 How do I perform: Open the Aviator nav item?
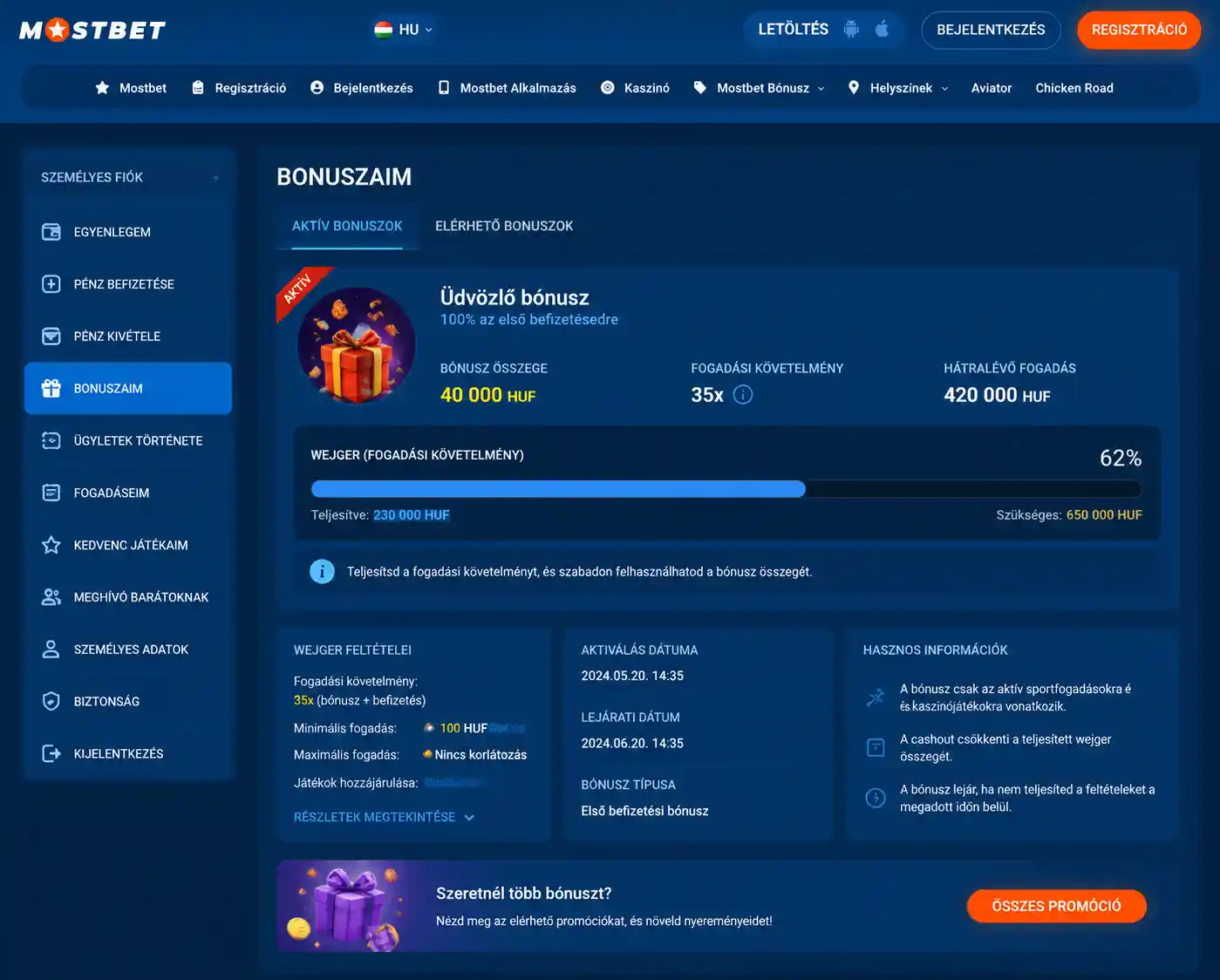[992, 88]
